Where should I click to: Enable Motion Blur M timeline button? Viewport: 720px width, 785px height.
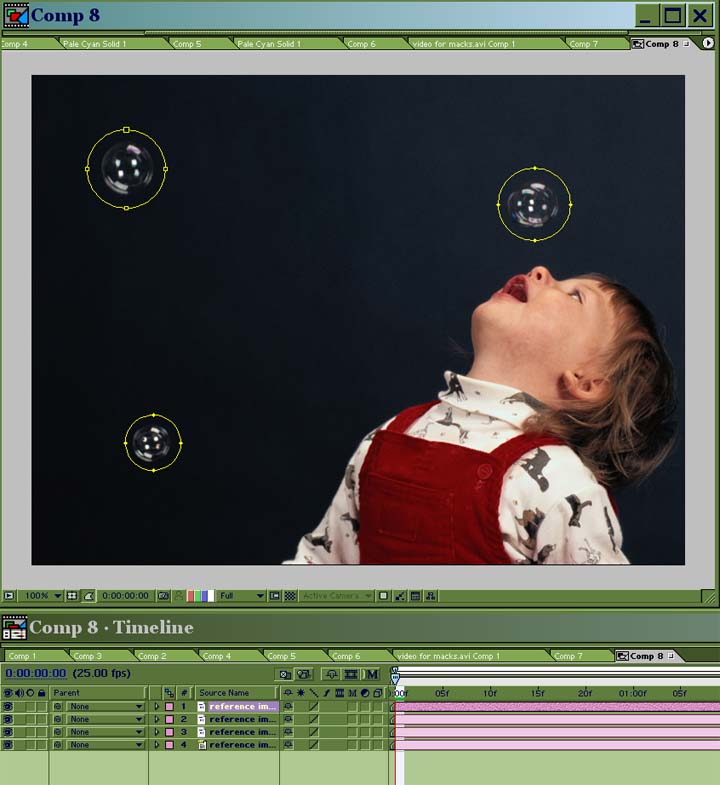(372, 674)
